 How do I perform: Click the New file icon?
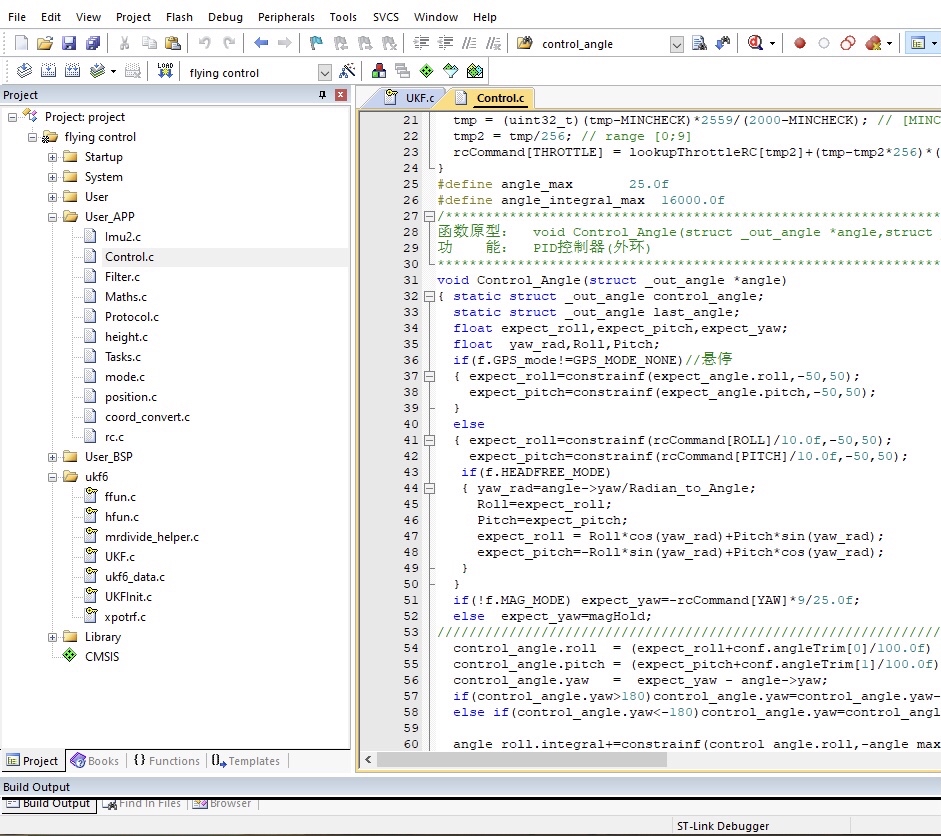point(21,43)
